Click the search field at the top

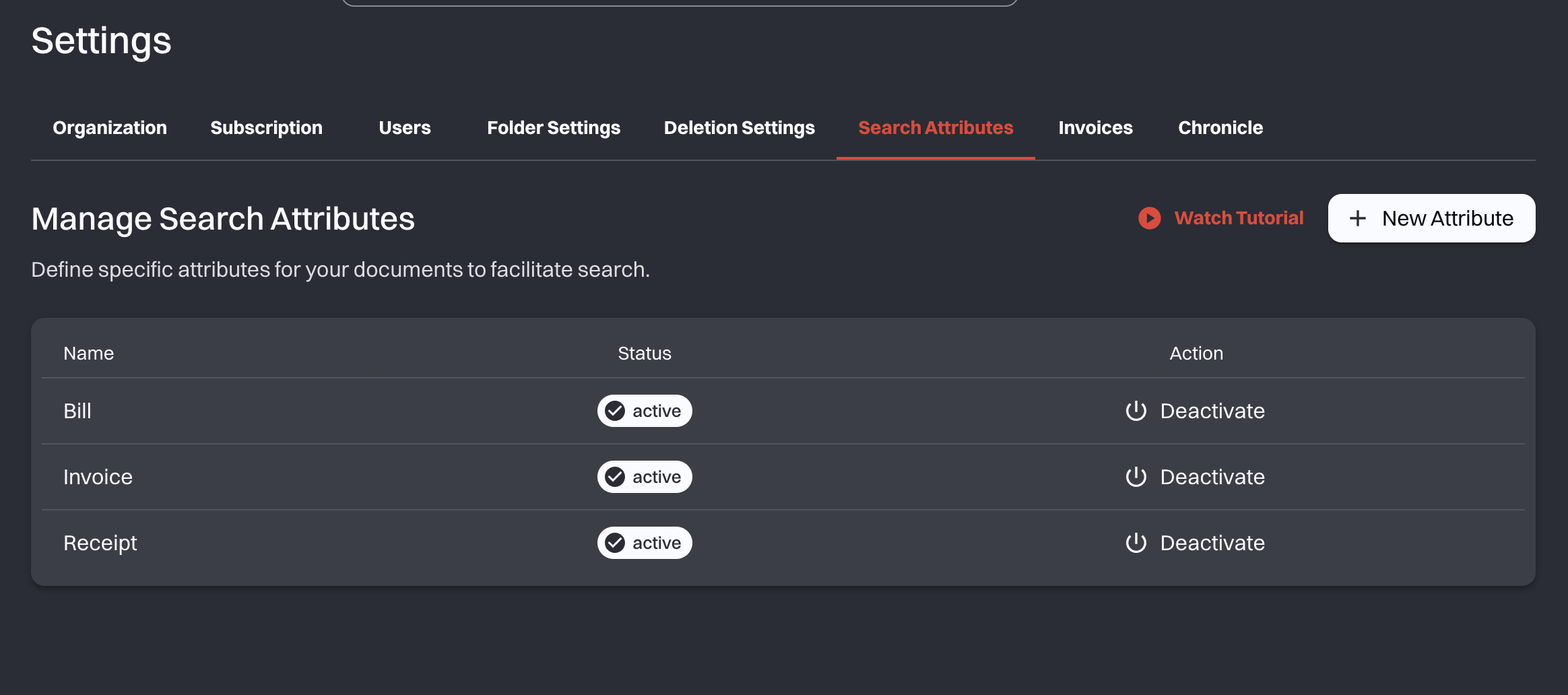point(680,1)
